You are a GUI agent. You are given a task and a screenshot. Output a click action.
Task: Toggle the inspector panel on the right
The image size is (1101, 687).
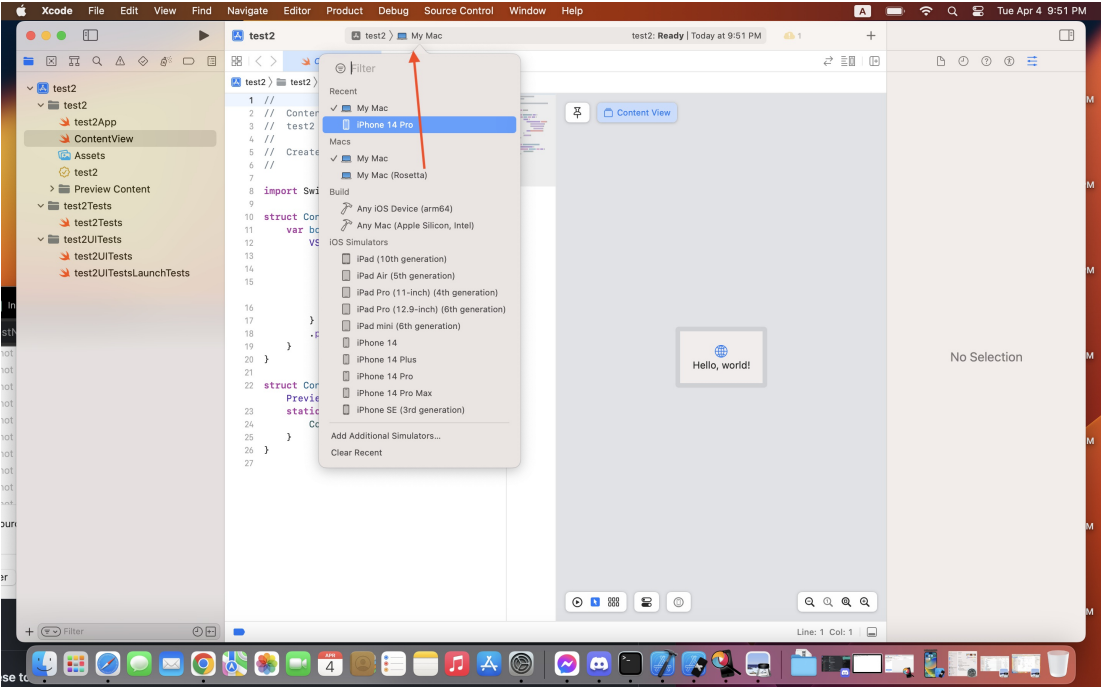click(x=1067, y=35)
